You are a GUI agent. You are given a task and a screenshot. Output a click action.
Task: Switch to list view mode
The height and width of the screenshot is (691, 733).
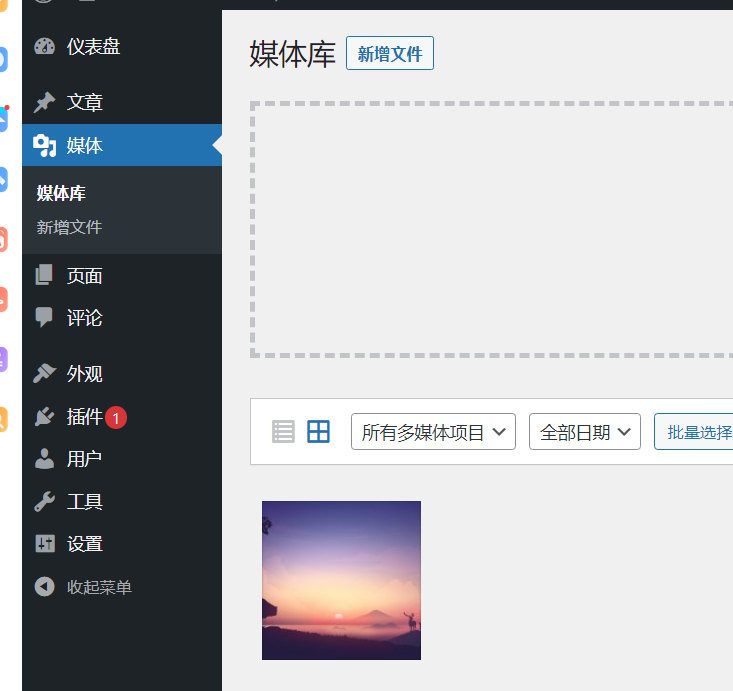click(284, 432)
